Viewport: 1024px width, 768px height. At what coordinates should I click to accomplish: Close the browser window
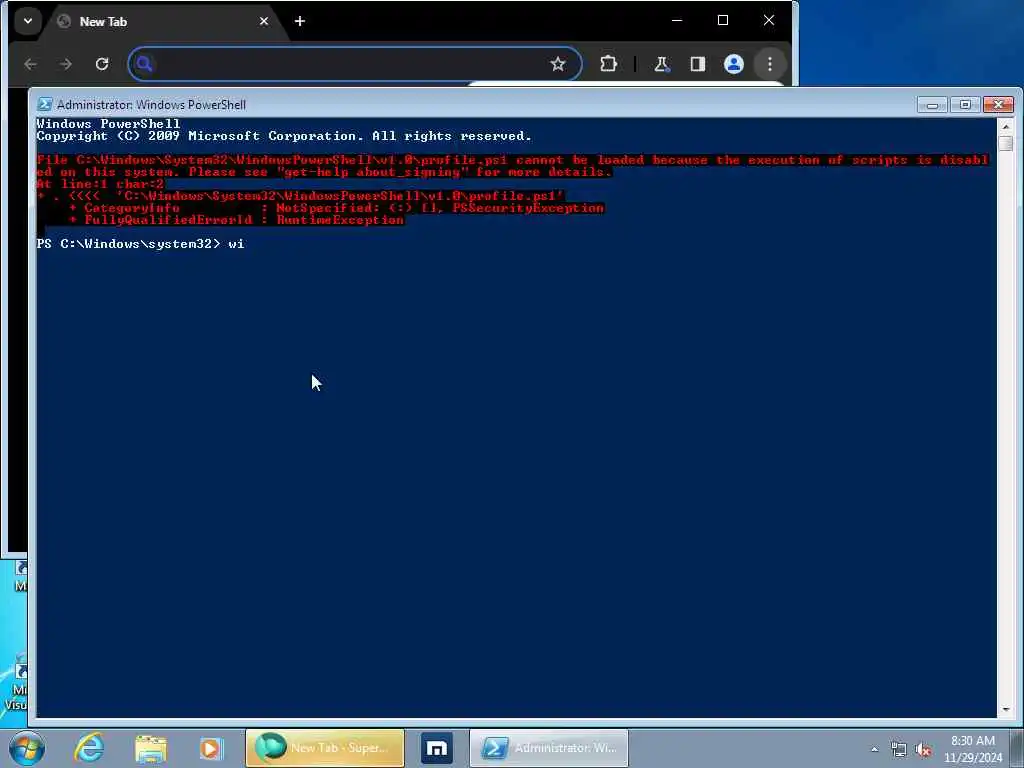click(x=769, y=21)
